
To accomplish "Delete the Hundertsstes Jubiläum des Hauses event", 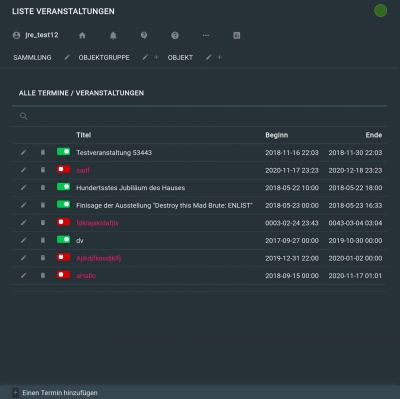I will 43,188.
